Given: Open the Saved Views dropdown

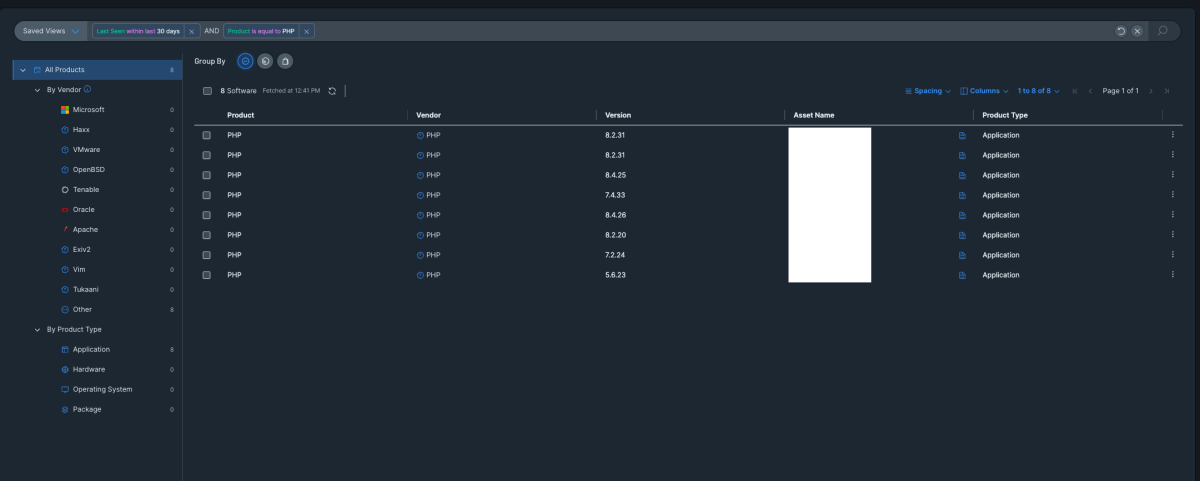Looking at the screenshot, I should 51,31.
